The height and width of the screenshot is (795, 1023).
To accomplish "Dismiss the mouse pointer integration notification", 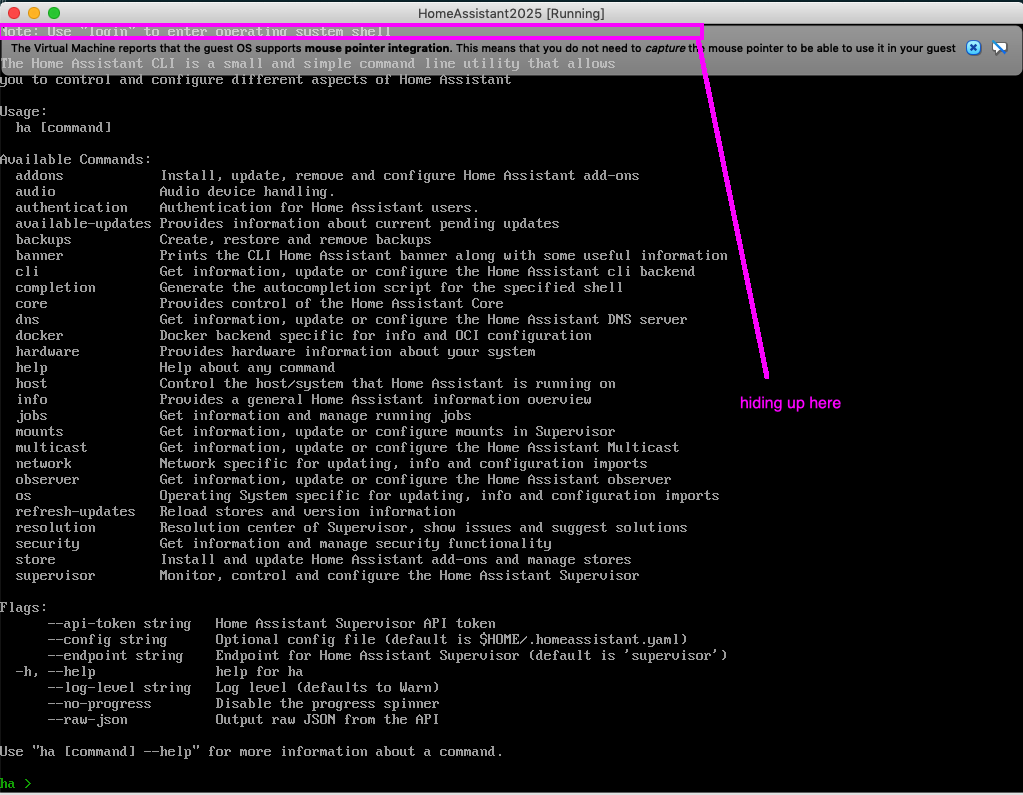I will pyautogui.click(x=973, y=48).
